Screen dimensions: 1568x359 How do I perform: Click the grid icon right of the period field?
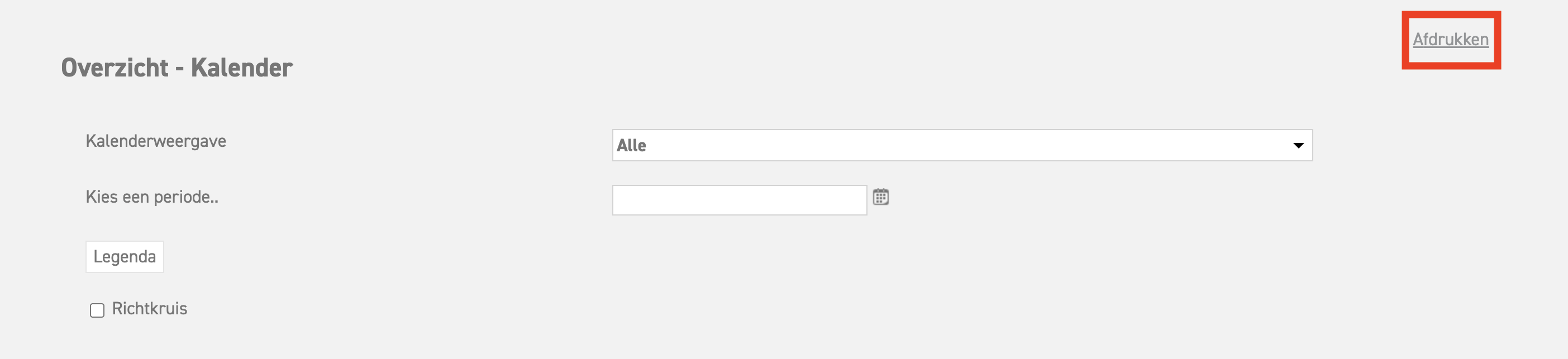tap(880, 197)
